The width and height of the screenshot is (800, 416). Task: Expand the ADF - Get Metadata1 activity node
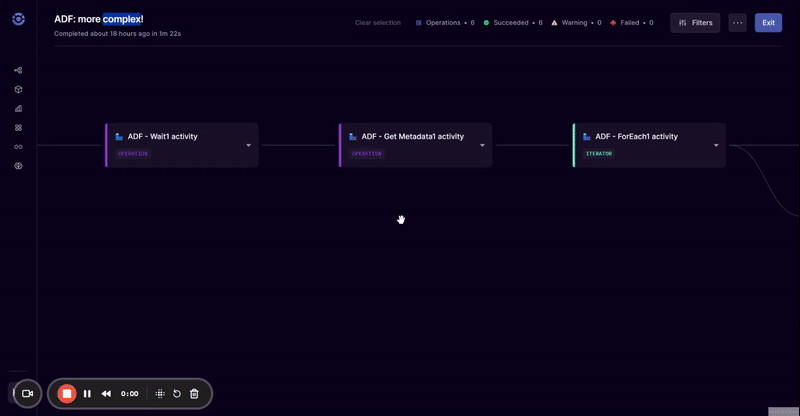click(482, 145)
